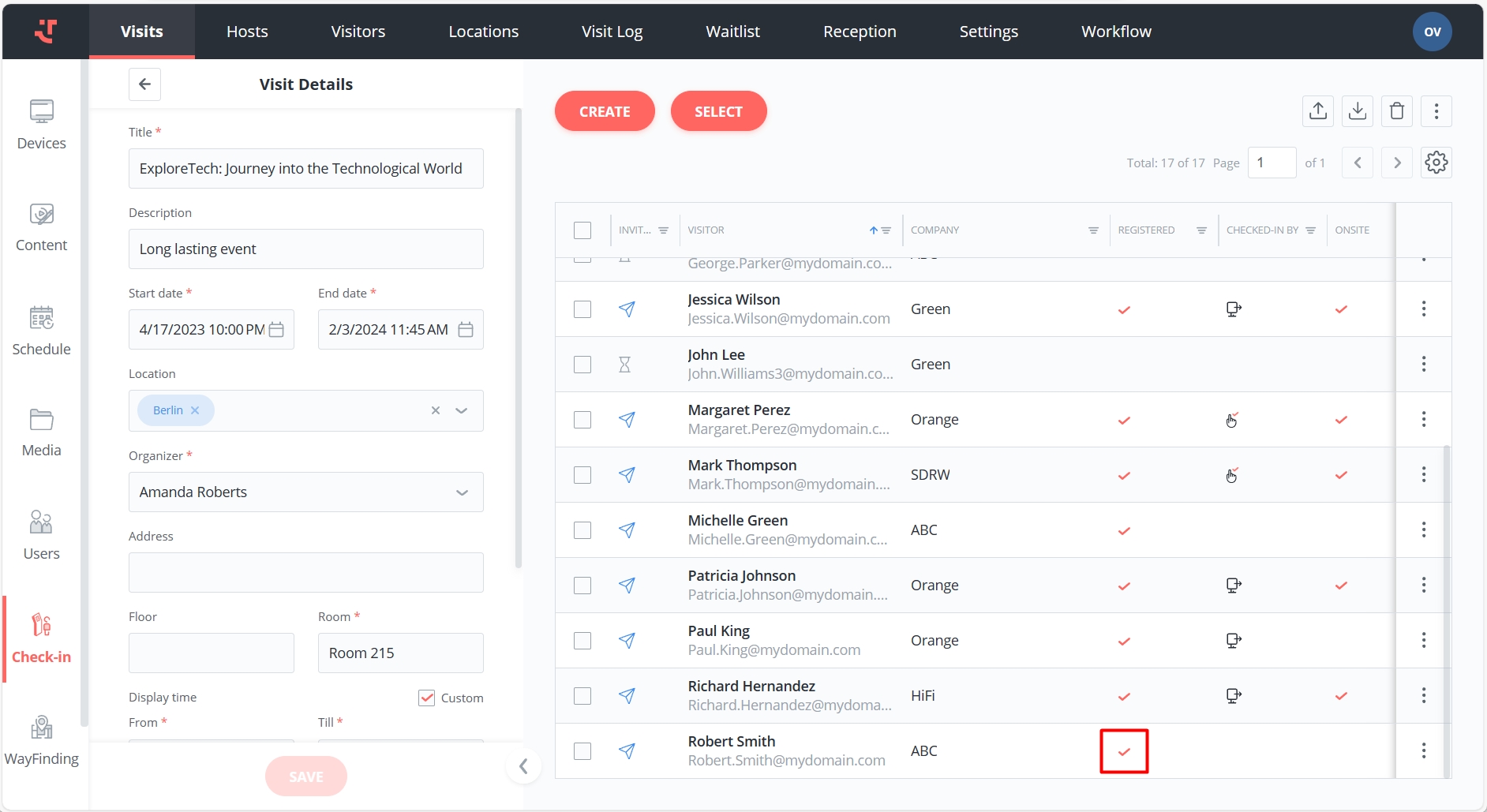Click the upload icon above the table
Viewport: 1487px width, 812px height.
pos(1317,111)
